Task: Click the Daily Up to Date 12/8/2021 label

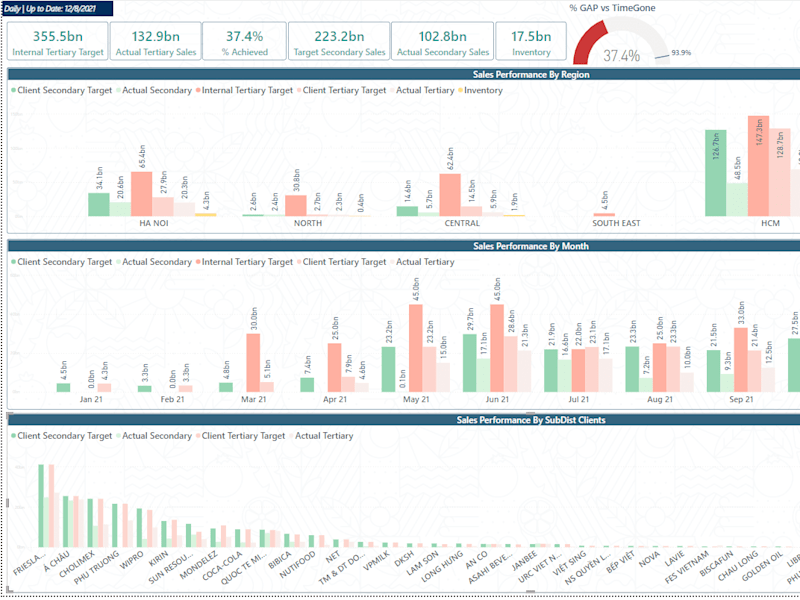Action: [57, 9]
